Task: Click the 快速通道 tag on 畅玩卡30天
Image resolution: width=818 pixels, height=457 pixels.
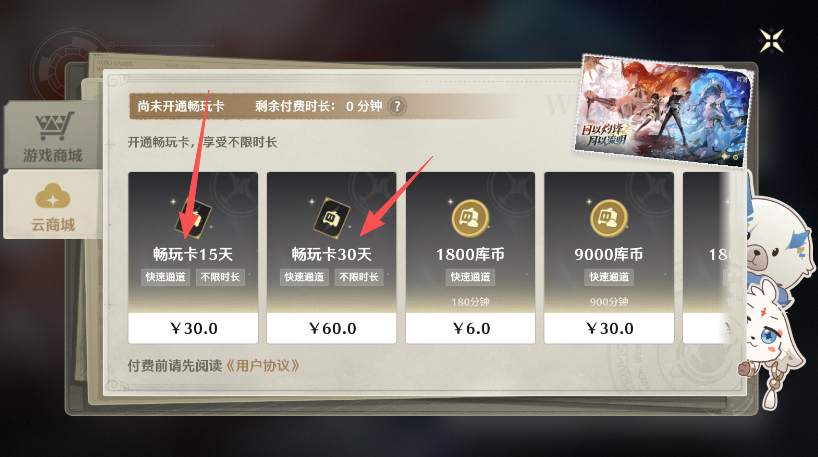Action: point(304,277)
